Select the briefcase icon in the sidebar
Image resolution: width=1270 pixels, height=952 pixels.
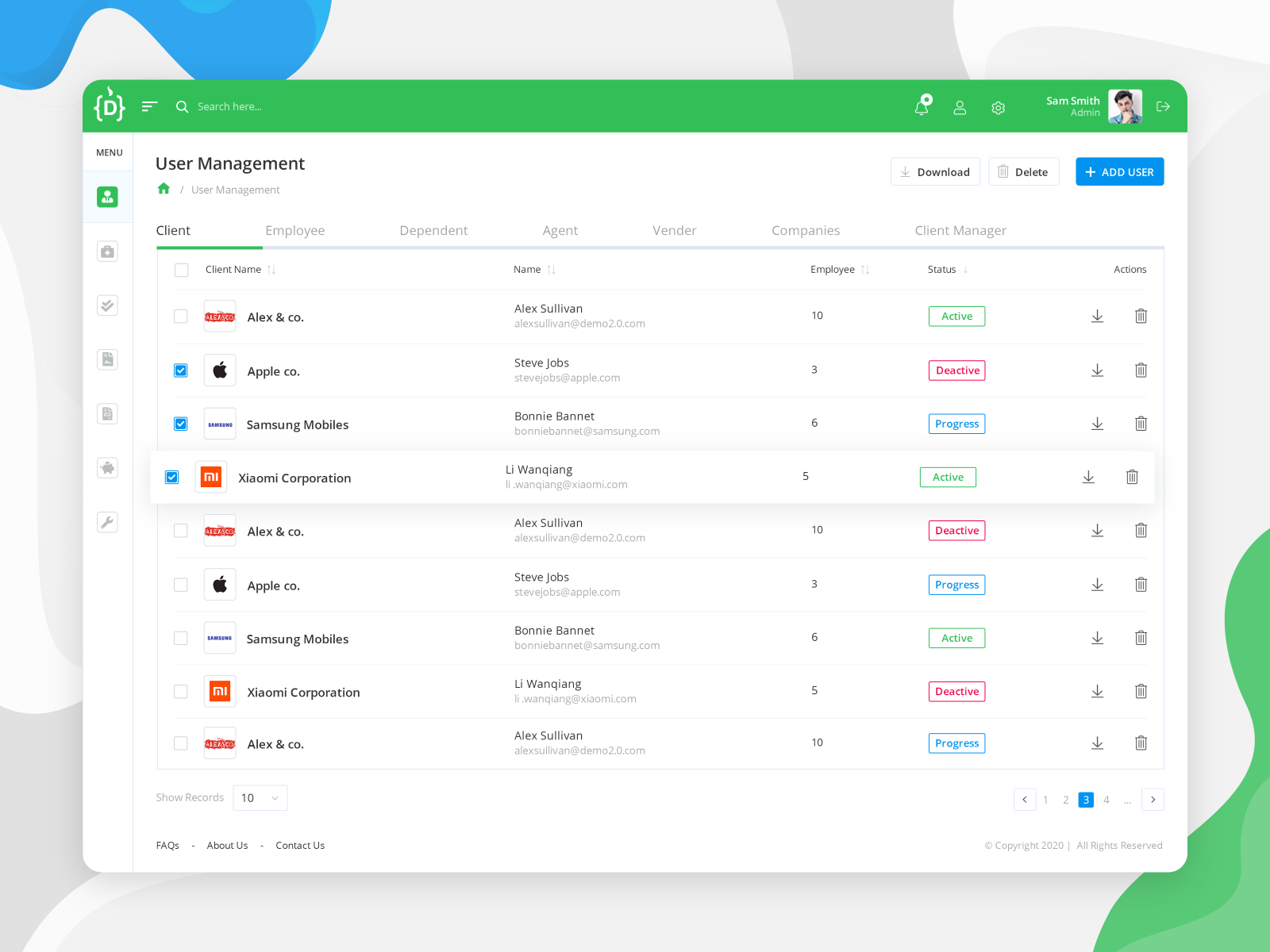click(108, 251)
